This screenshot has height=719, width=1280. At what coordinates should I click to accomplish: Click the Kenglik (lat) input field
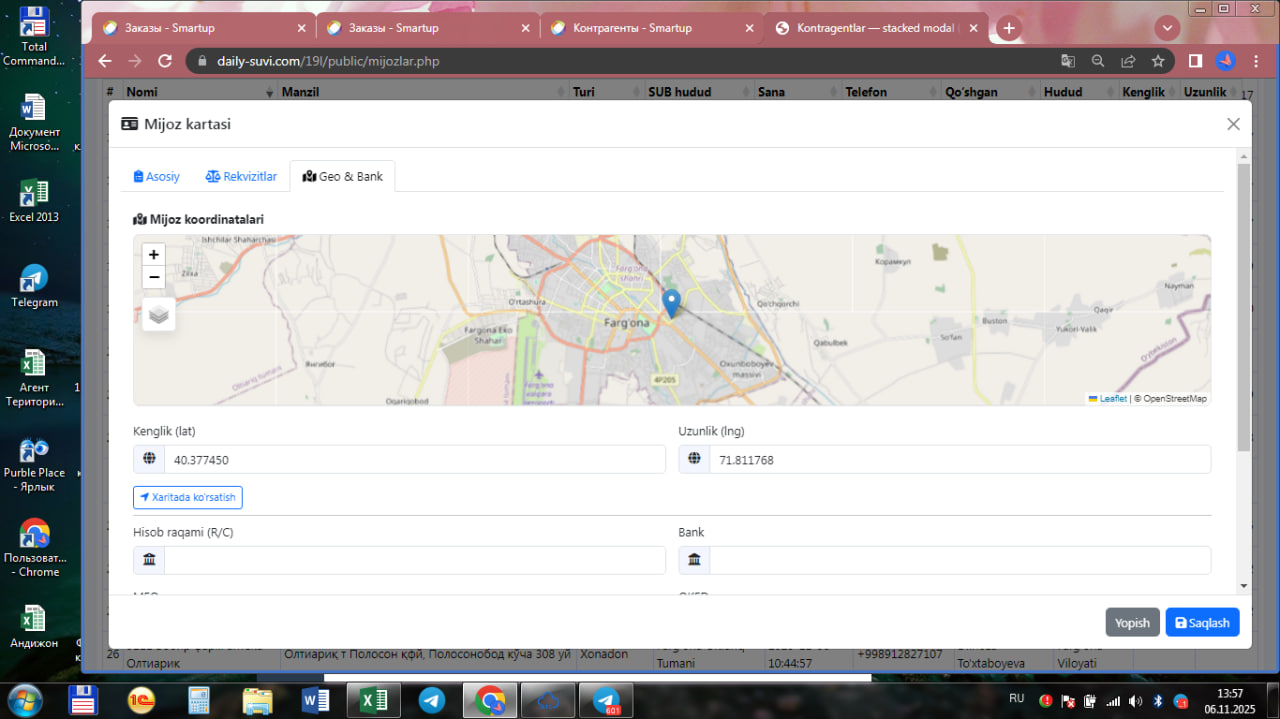(414, 460)
